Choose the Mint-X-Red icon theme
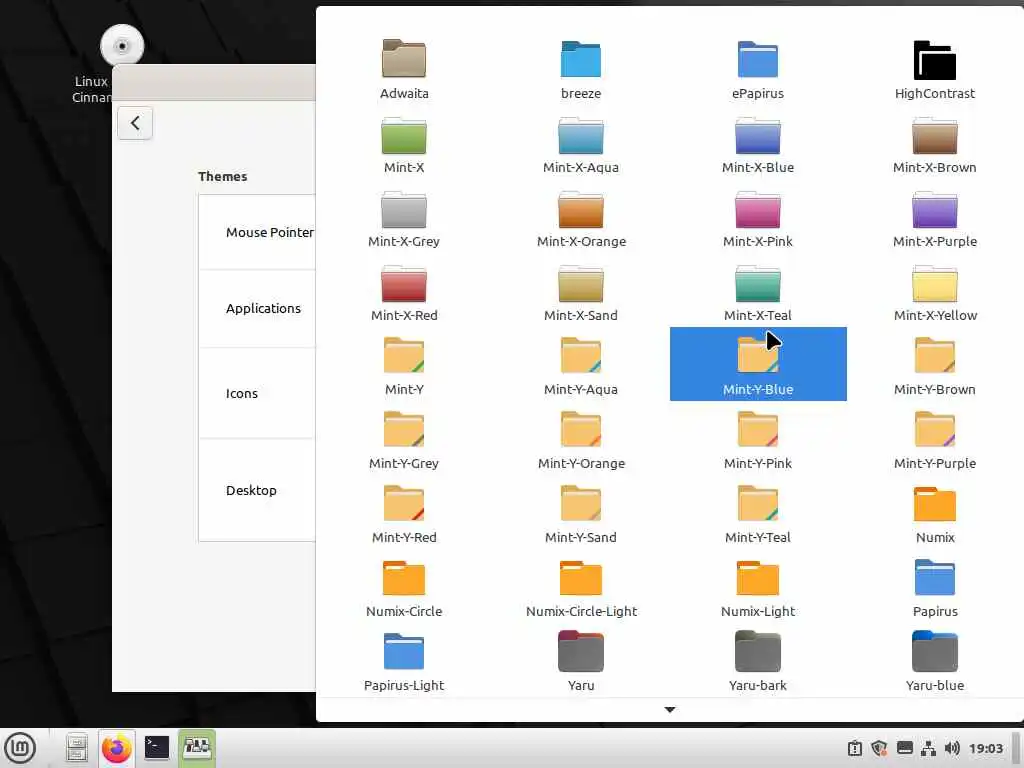The image size is (1024, 768). pyautogui.click(x=404, y=290)
